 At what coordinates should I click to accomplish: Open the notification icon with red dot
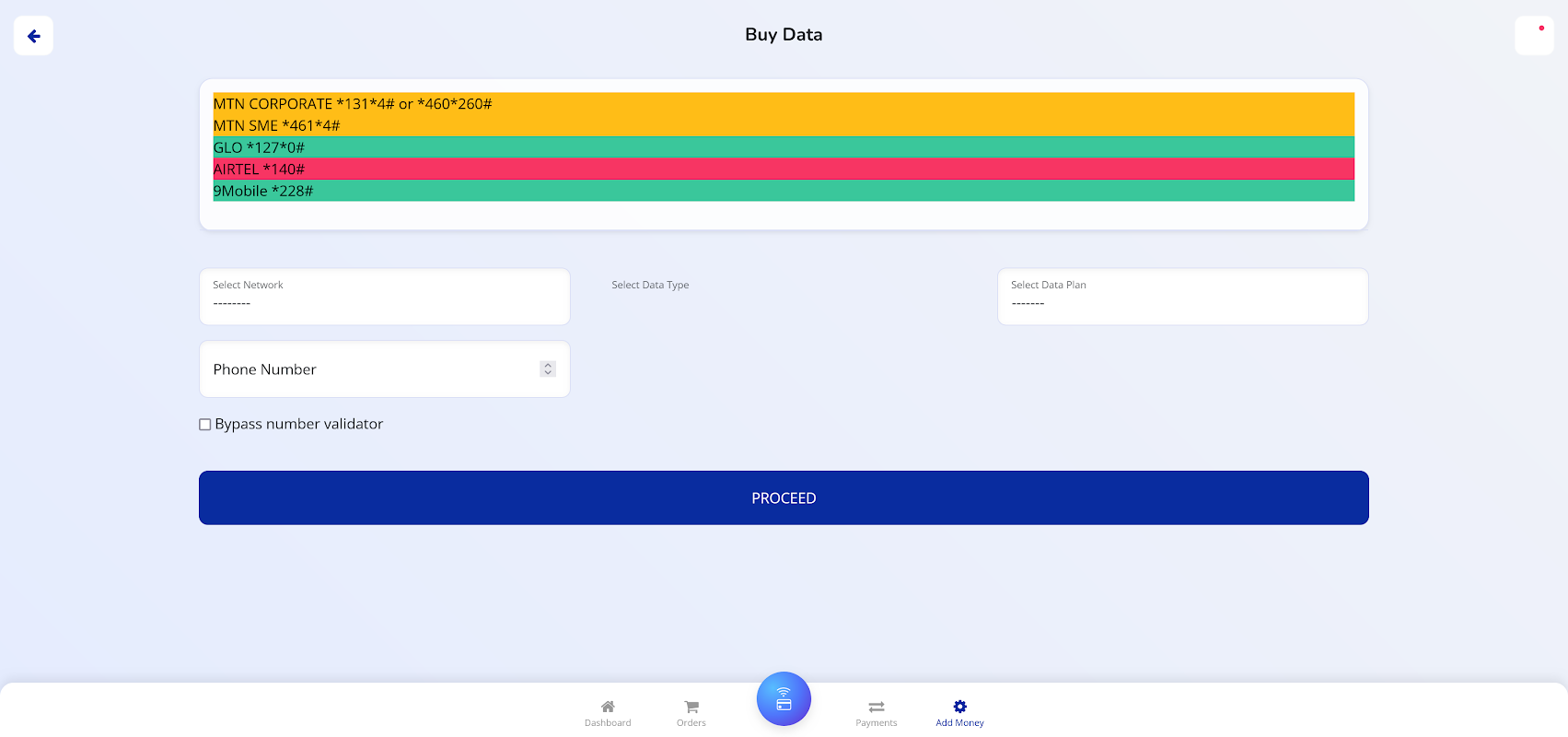coord(1534,36)
